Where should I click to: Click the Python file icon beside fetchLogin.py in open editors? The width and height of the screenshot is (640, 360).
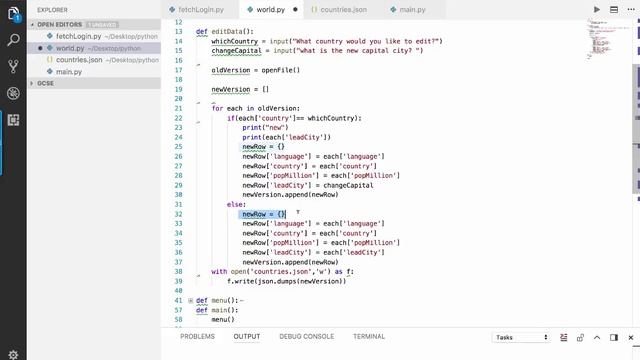pos(50,36)
